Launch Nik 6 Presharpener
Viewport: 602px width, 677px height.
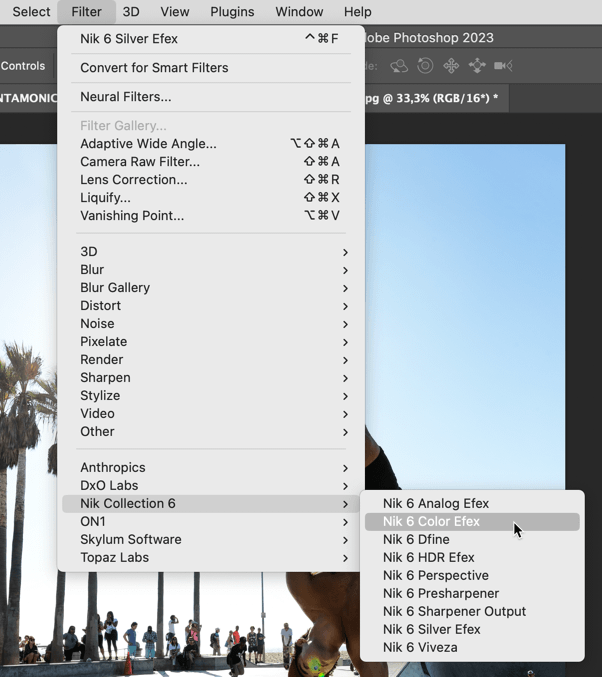click(472, 594)
